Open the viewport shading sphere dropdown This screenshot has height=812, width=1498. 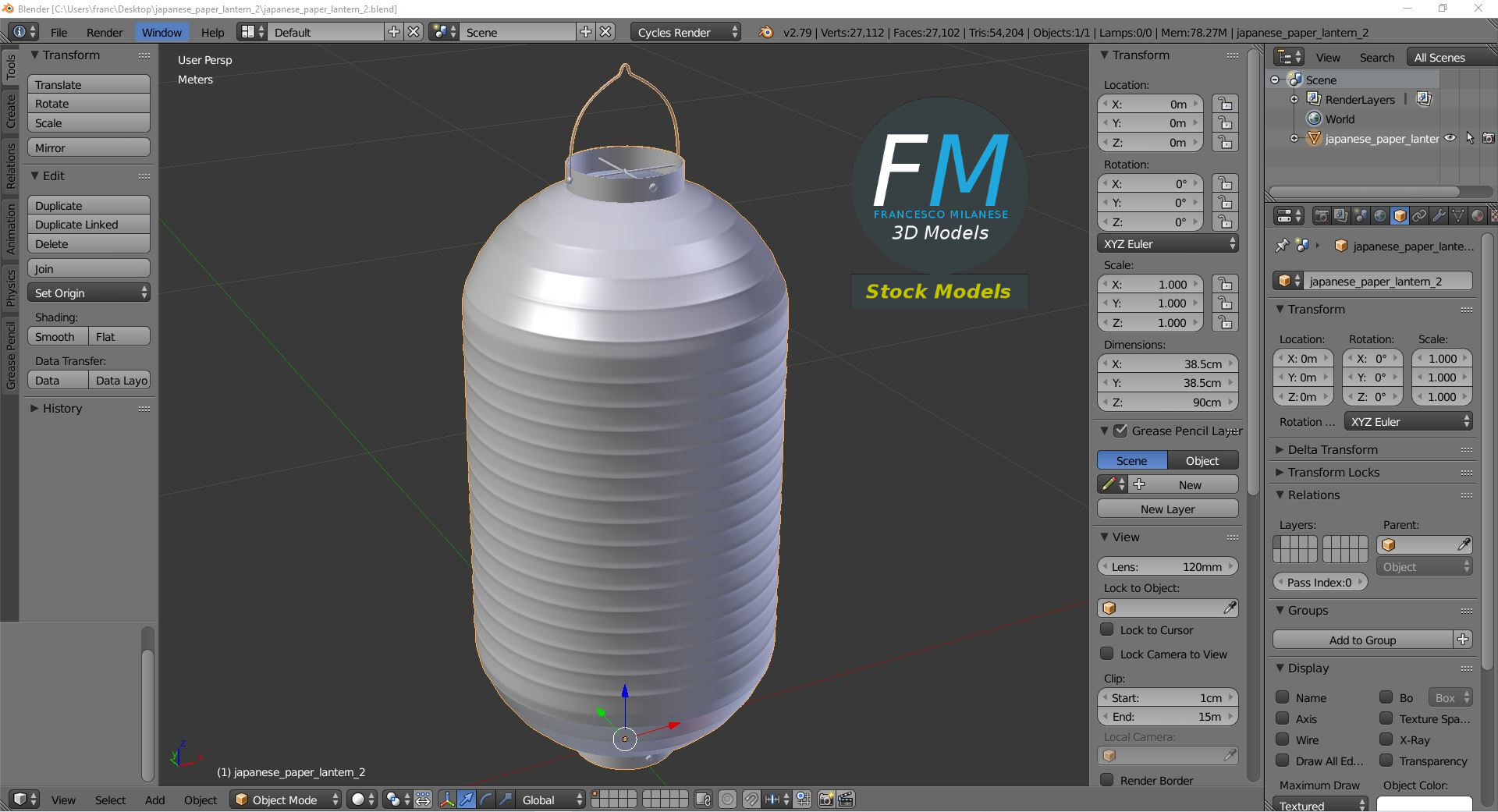click(363, 800)
